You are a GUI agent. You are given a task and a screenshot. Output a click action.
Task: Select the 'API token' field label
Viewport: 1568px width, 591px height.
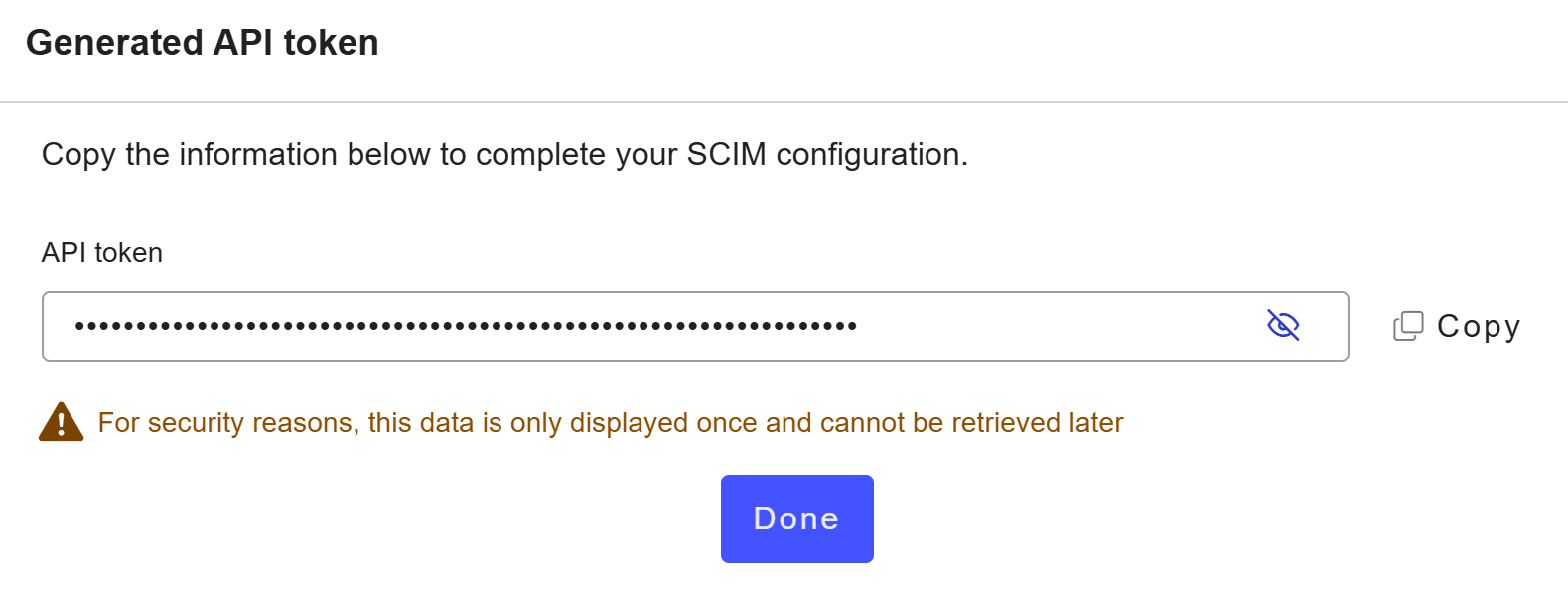tap(102, 253)
